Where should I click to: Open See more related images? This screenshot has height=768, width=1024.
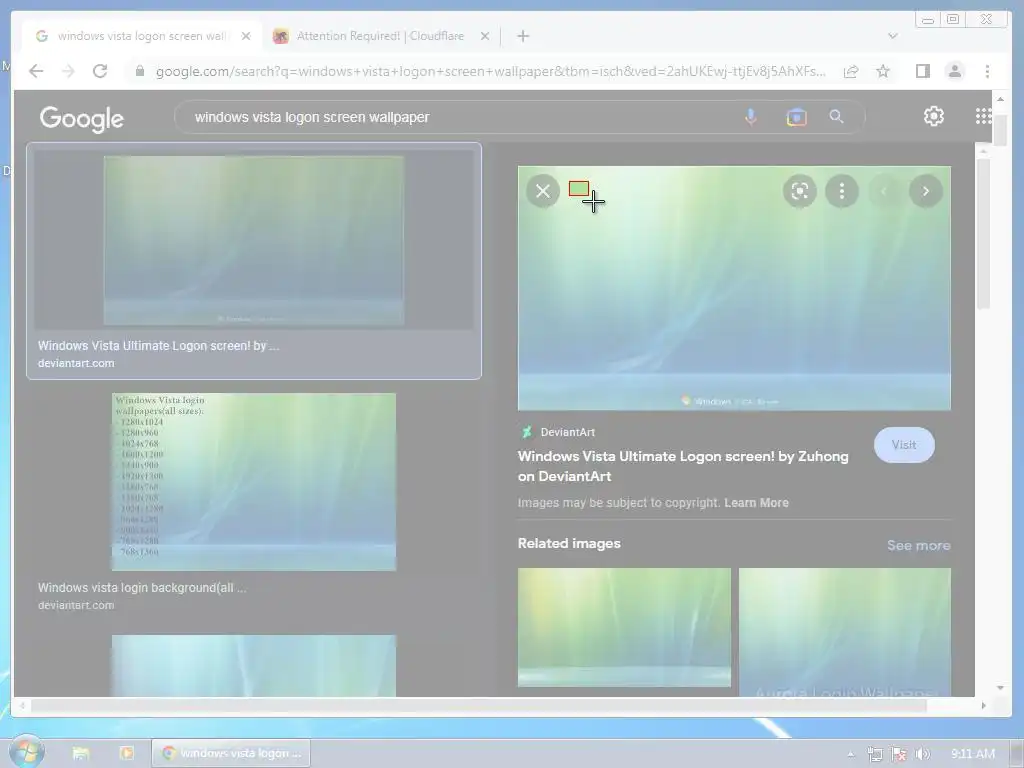[x=918, y=545]
